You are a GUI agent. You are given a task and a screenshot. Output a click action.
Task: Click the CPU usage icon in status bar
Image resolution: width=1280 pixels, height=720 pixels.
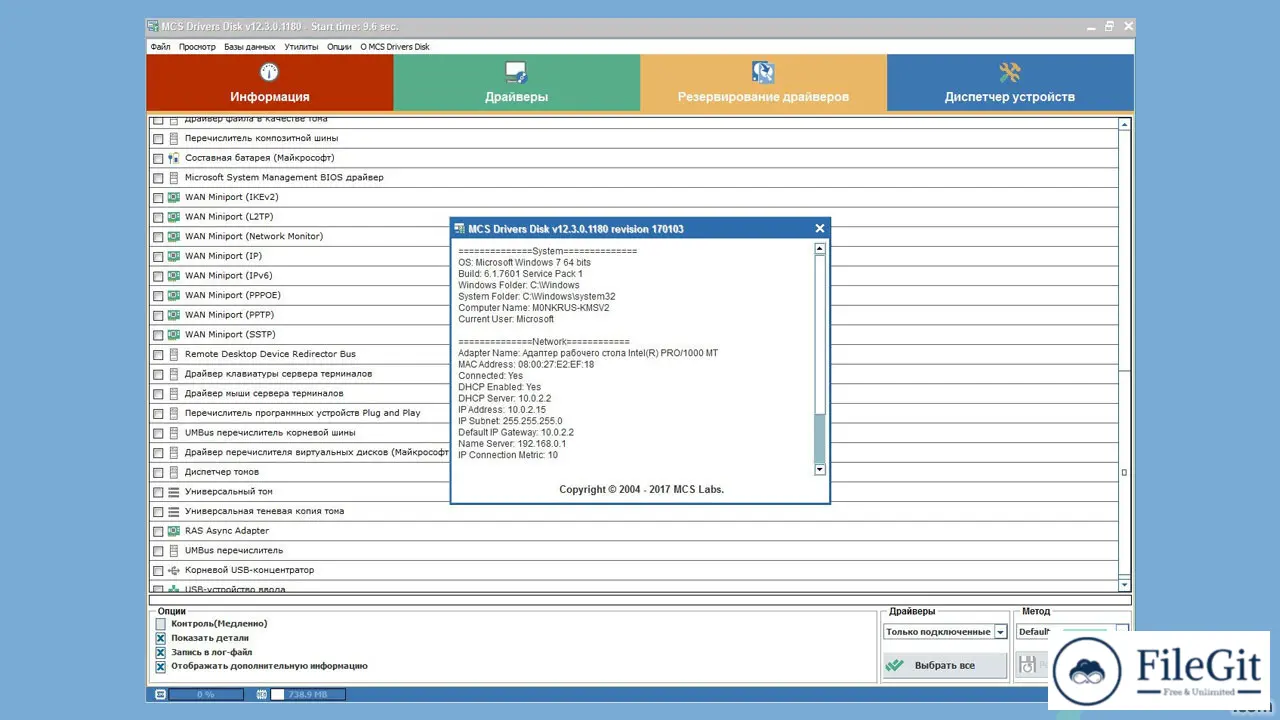click(x=161, y=694)
